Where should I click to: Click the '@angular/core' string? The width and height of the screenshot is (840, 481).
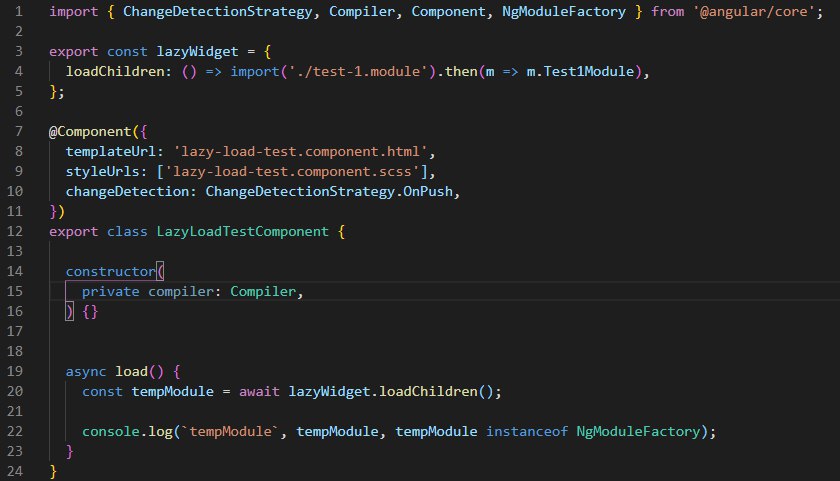click(x=754, y=11)
